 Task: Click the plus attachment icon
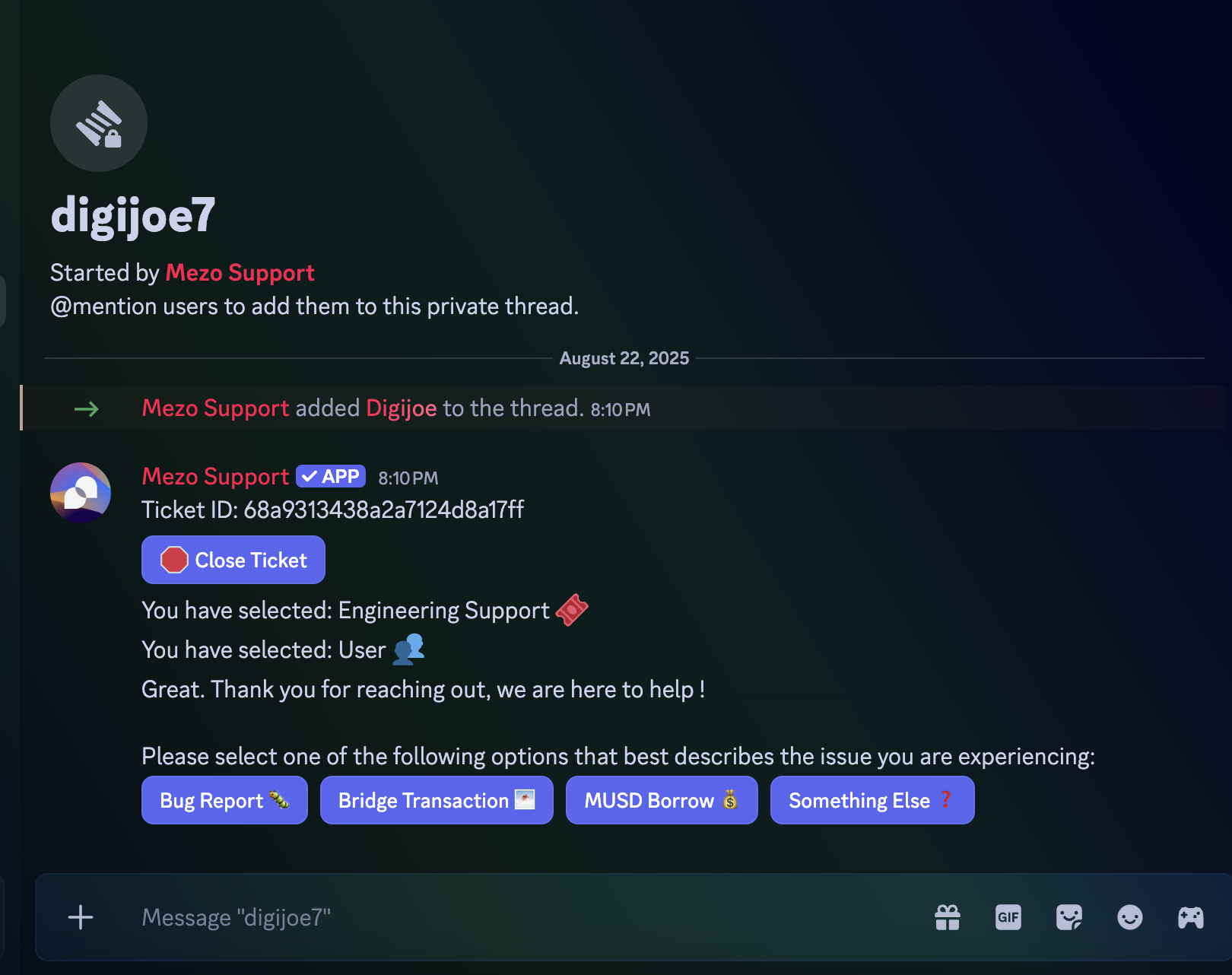point(81,917)
